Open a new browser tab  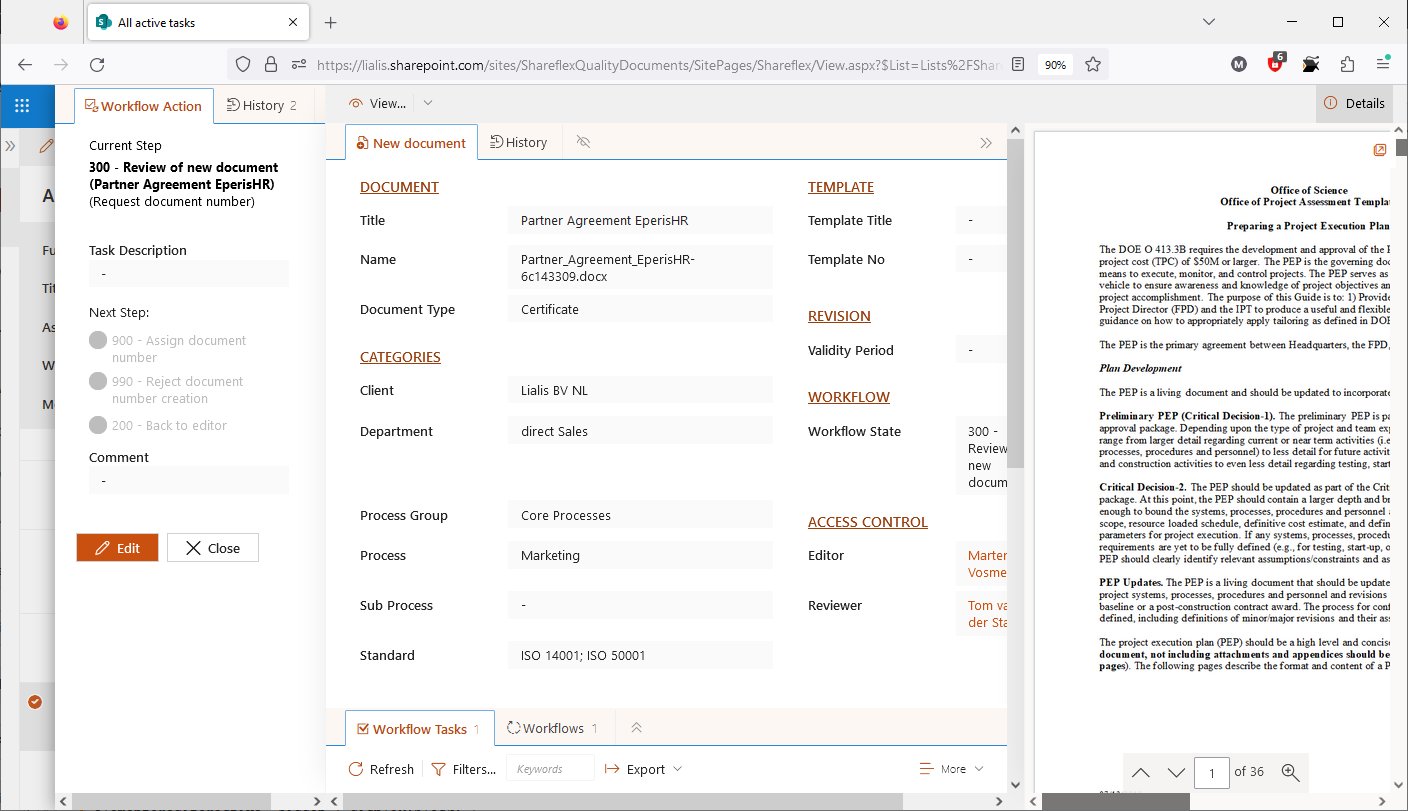pos(331,22)
